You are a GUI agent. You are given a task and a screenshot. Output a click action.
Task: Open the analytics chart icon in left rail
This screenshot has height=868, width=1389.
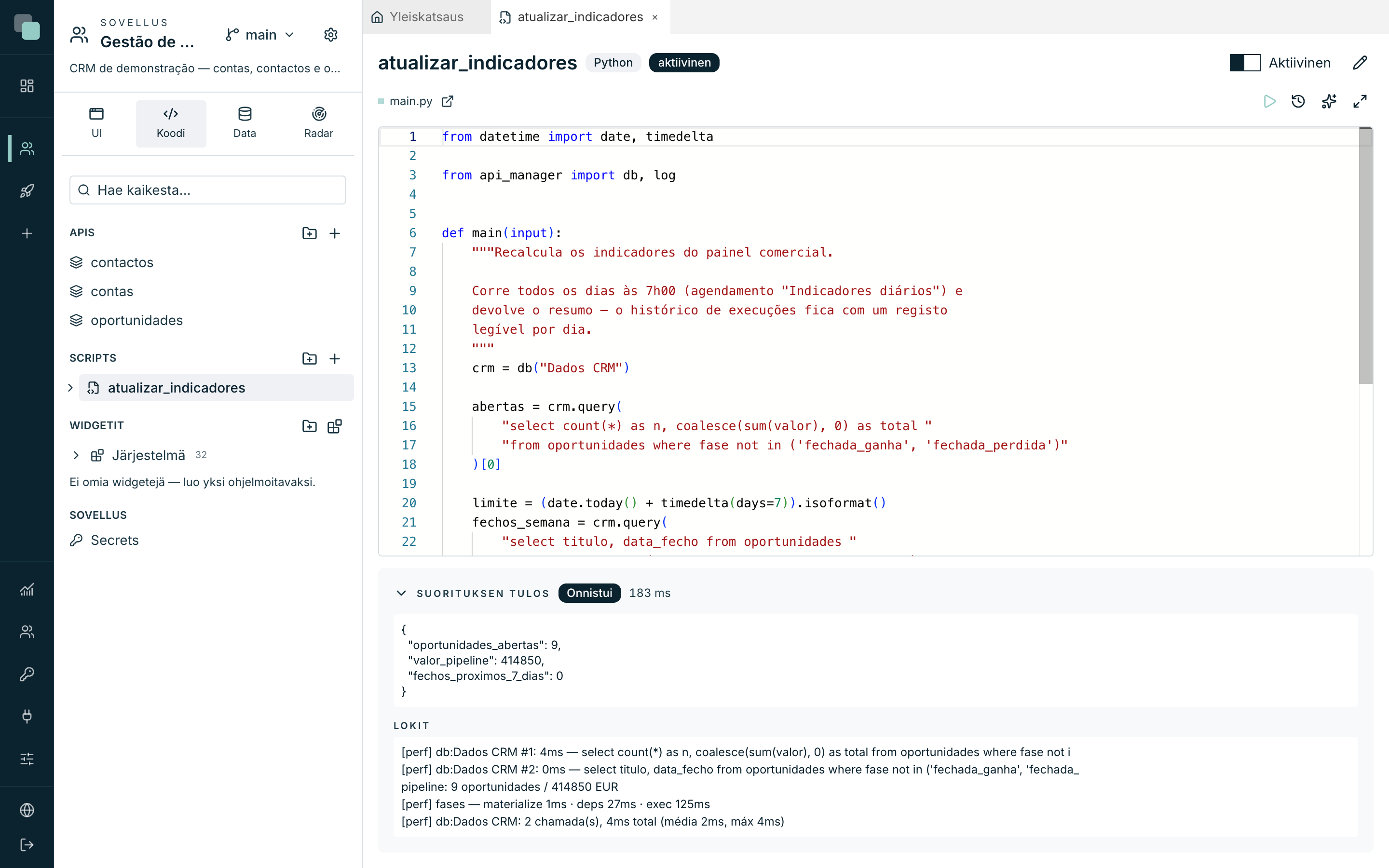coord(27,590)
